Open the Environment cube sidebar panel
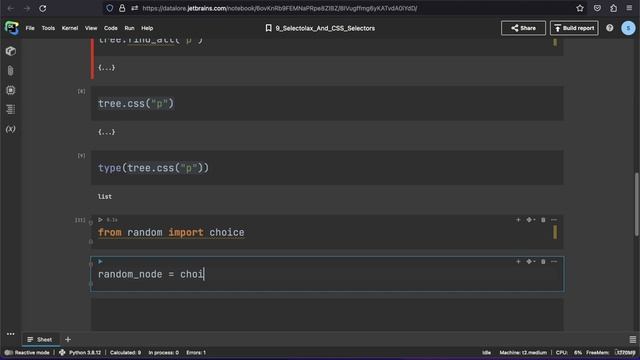Image resolution: width=640 pixels, height=360 pixels. tap(11, 51)
